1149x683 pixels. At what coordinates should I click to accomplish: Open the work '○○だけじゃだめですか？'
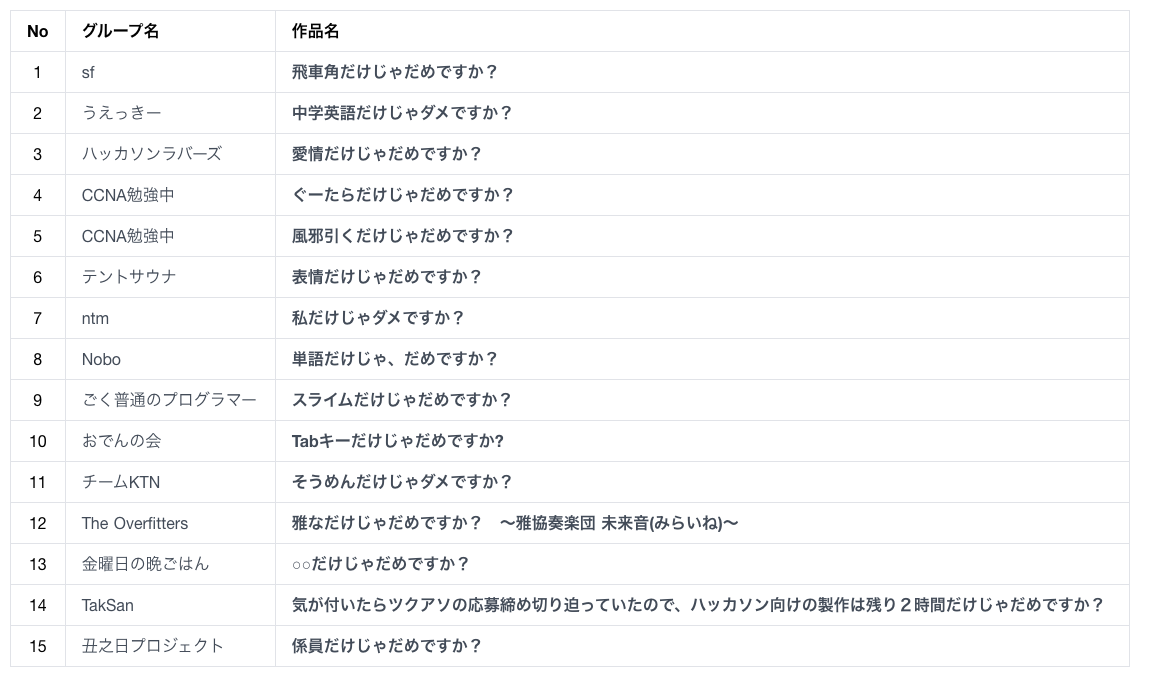[x=380, y=564]
